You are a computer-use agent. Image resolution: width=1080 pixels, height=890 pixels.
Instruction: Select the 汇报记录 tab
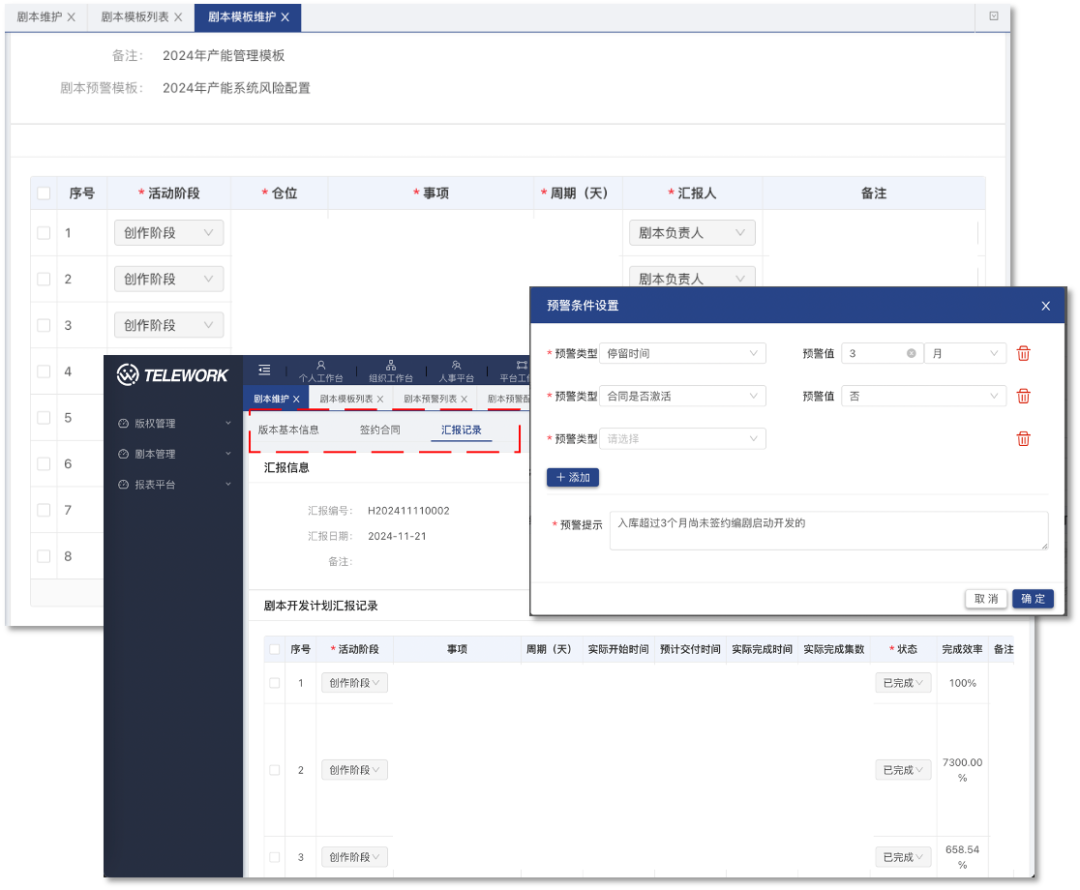pos(461,430)
